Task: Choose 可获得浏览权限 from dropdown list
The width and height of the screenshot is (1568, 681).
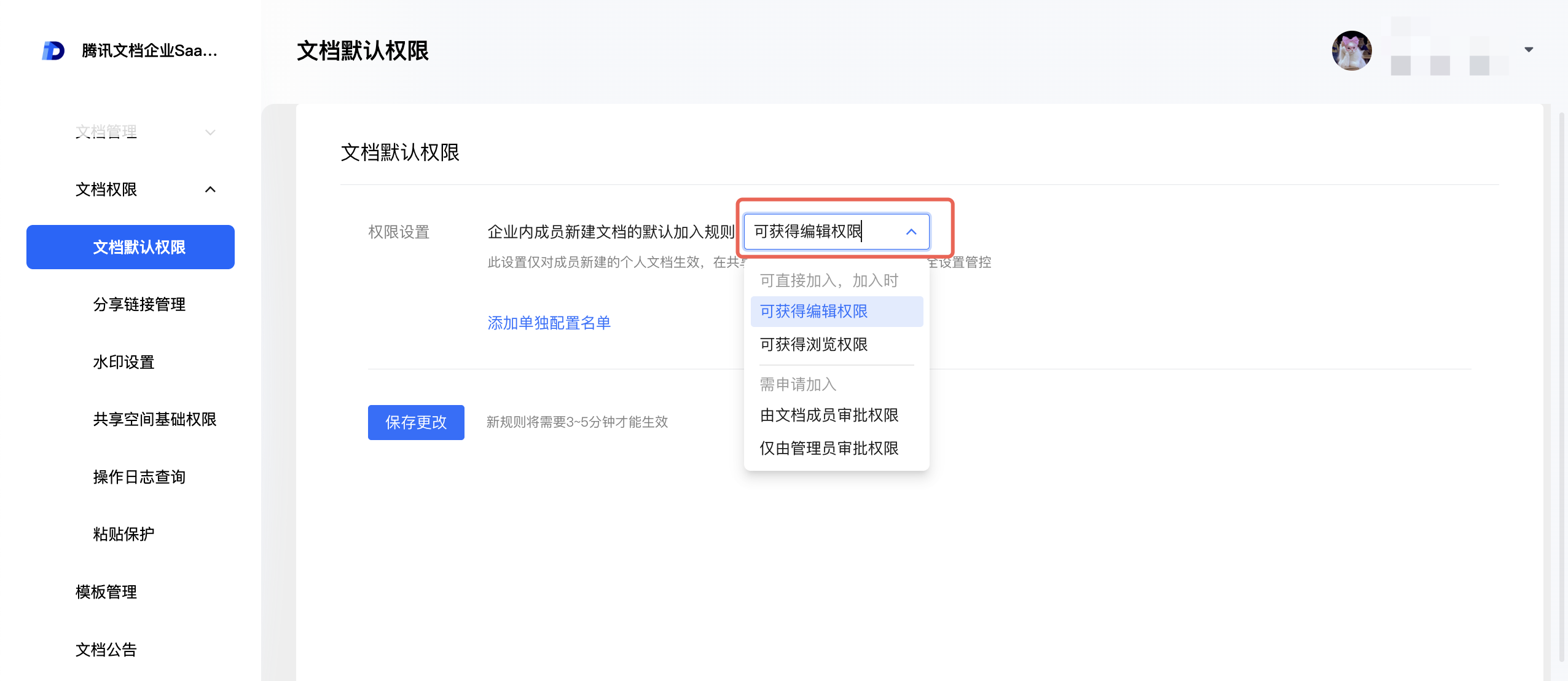Action: (x=813, y=345)
